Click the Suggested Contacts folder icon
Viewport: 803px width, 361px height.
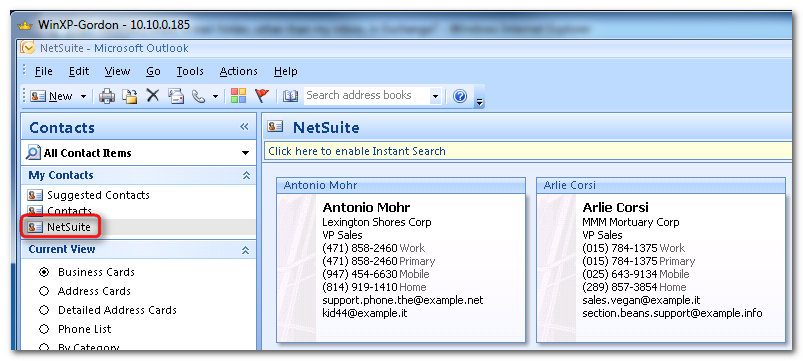(34, 195)
